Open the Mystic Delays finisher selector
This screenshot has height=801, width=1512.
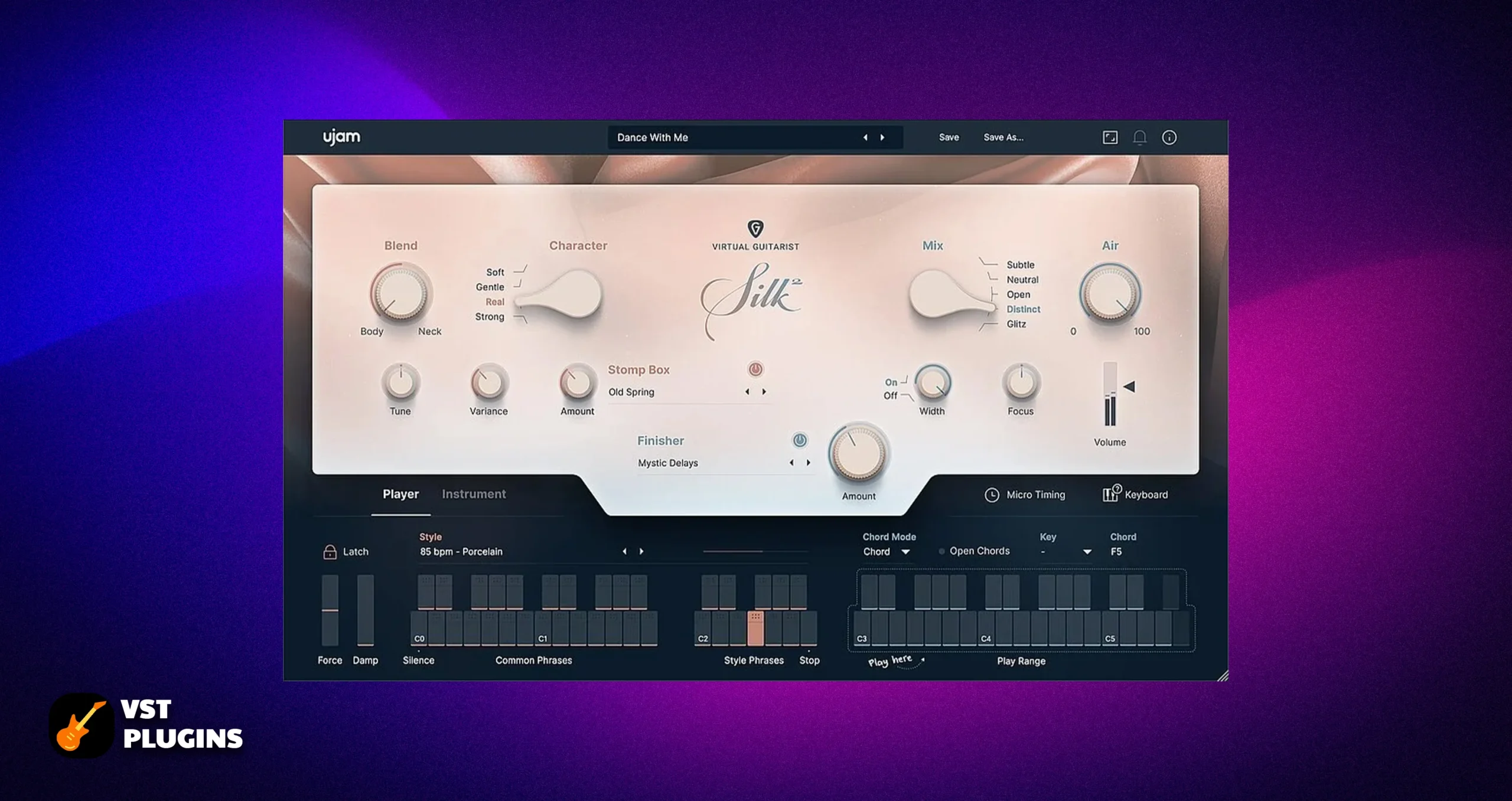coord(667,463)
